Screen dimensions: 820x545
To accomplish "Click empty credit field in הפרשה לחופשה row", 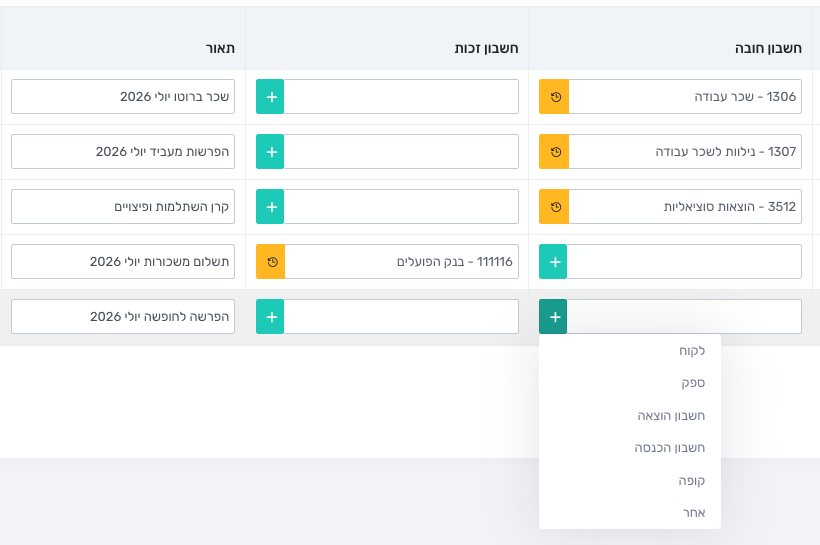I will pos(401,316).
